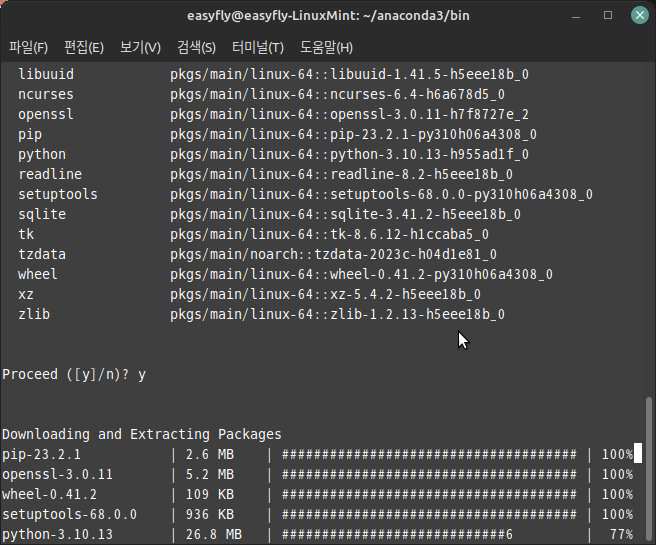The width and height of the screenshot is (656, 545).
Task: Click the python package name in list
Action: coord(42,155)
